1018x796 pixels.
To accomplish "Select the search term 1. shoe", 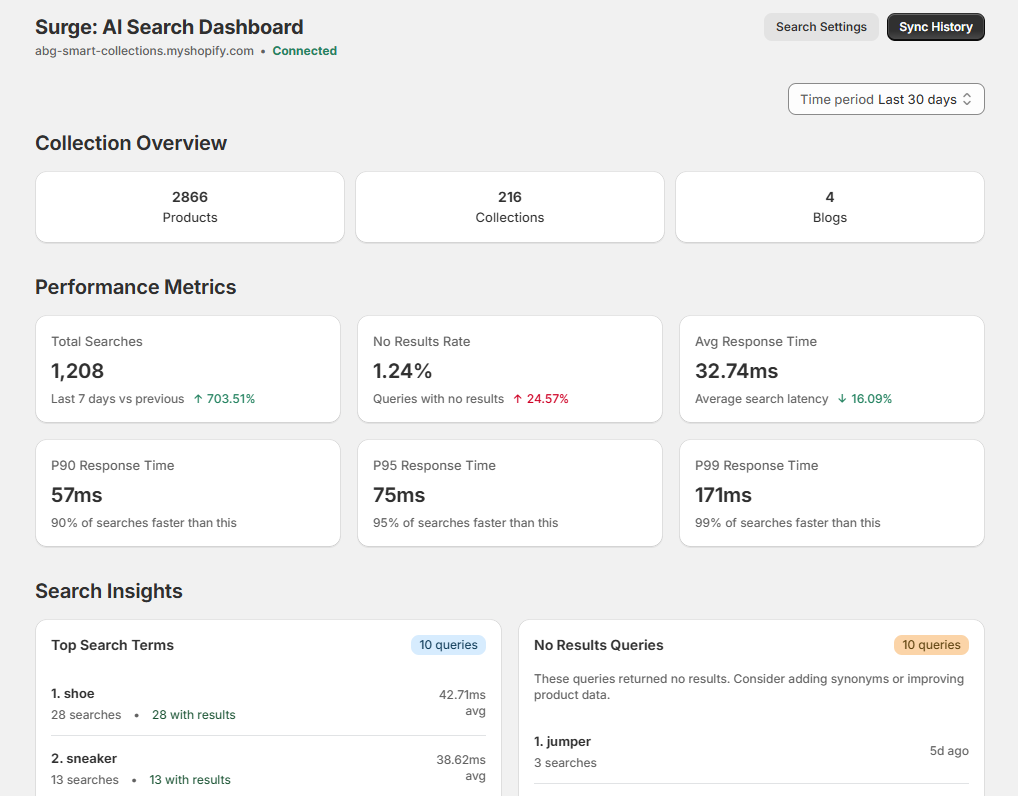I will (73, 693).
